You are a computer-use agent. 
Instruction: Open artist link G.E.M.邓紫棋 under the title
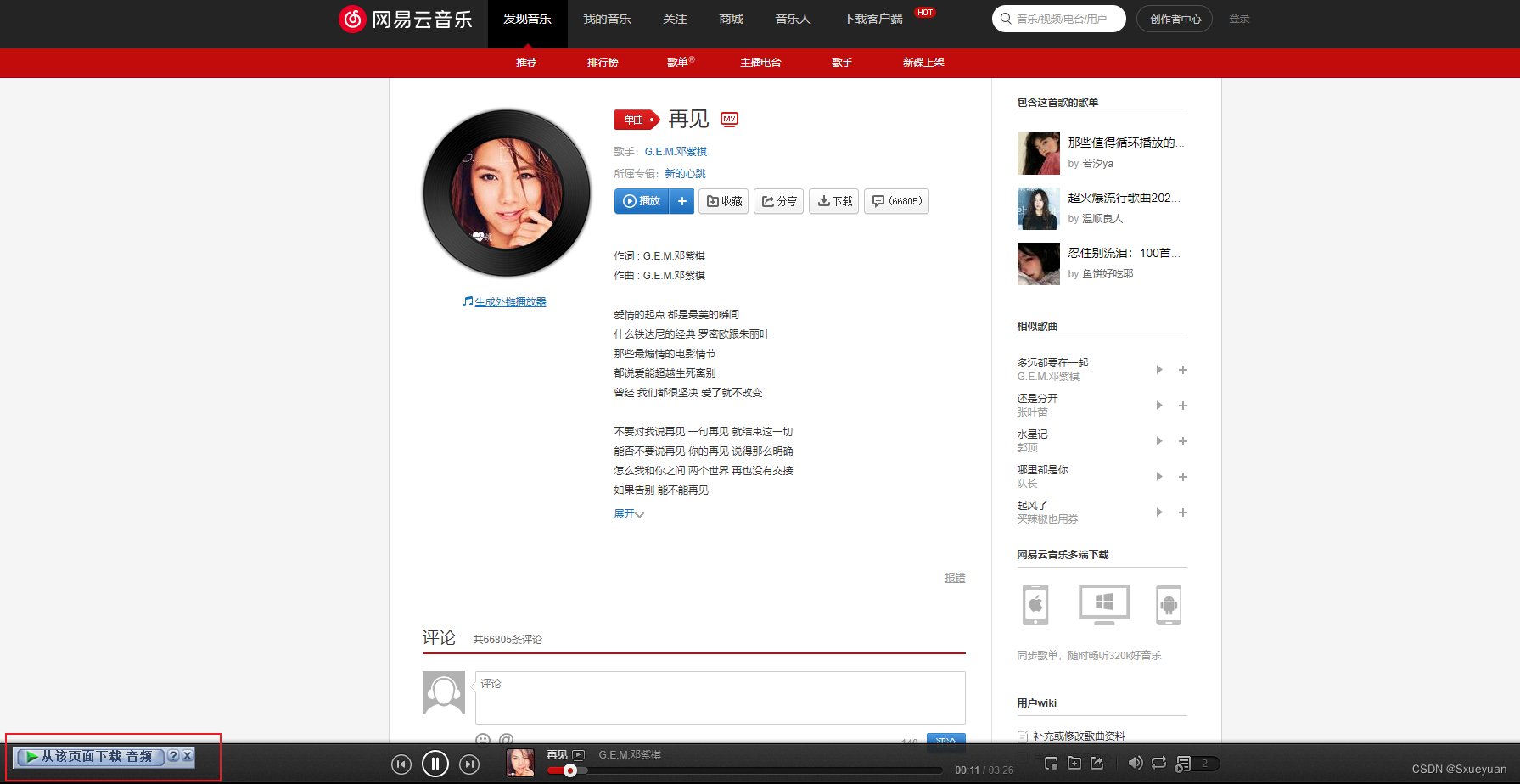tap(676, 152)
